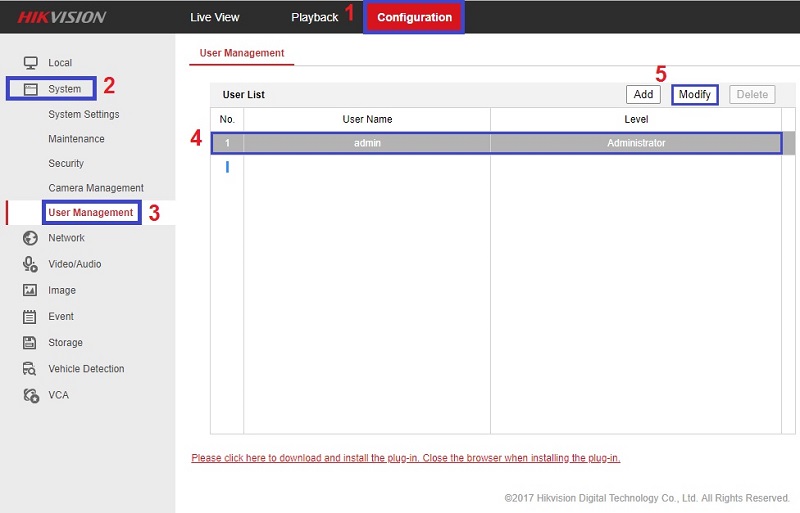
Task: Open the Maintenance submenu item
Action: pos(76,139)
